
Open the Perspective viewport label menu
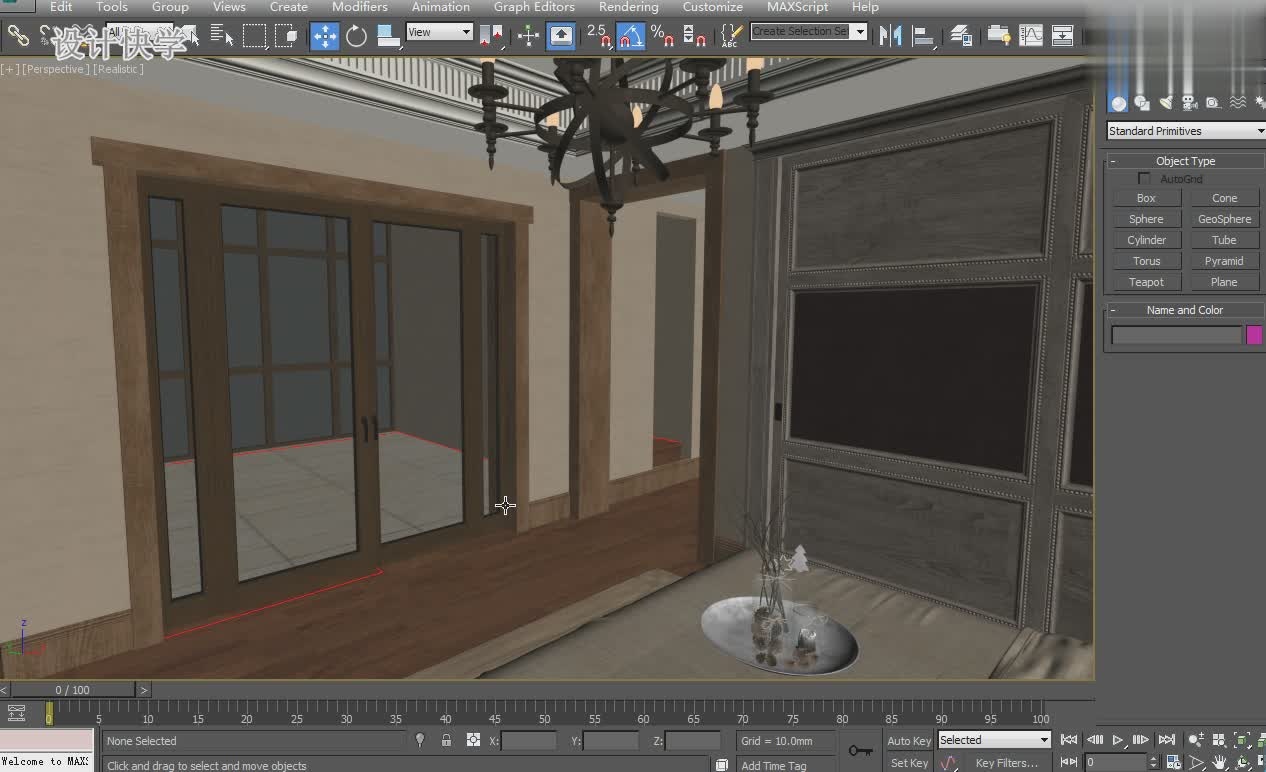[x=56, y=69]
